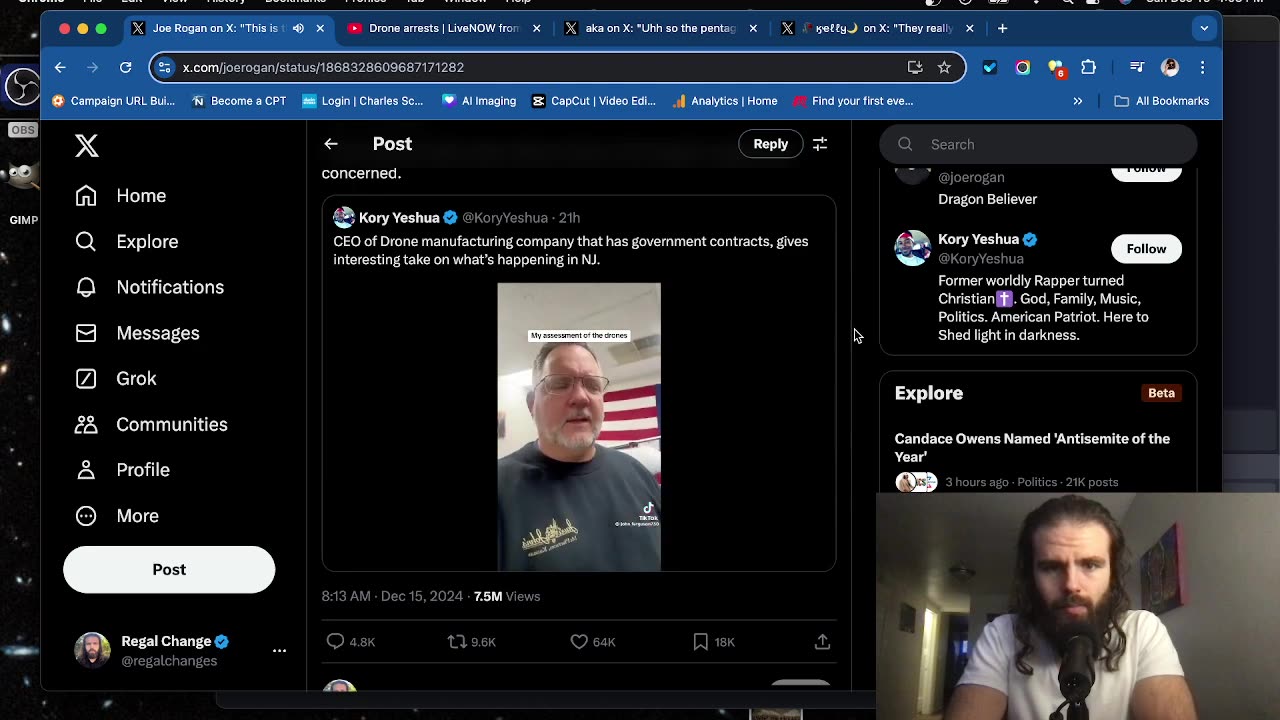Viewport: 1280px width, 720px height.
Task: Click the X search field
Action: click(1038, 144)
